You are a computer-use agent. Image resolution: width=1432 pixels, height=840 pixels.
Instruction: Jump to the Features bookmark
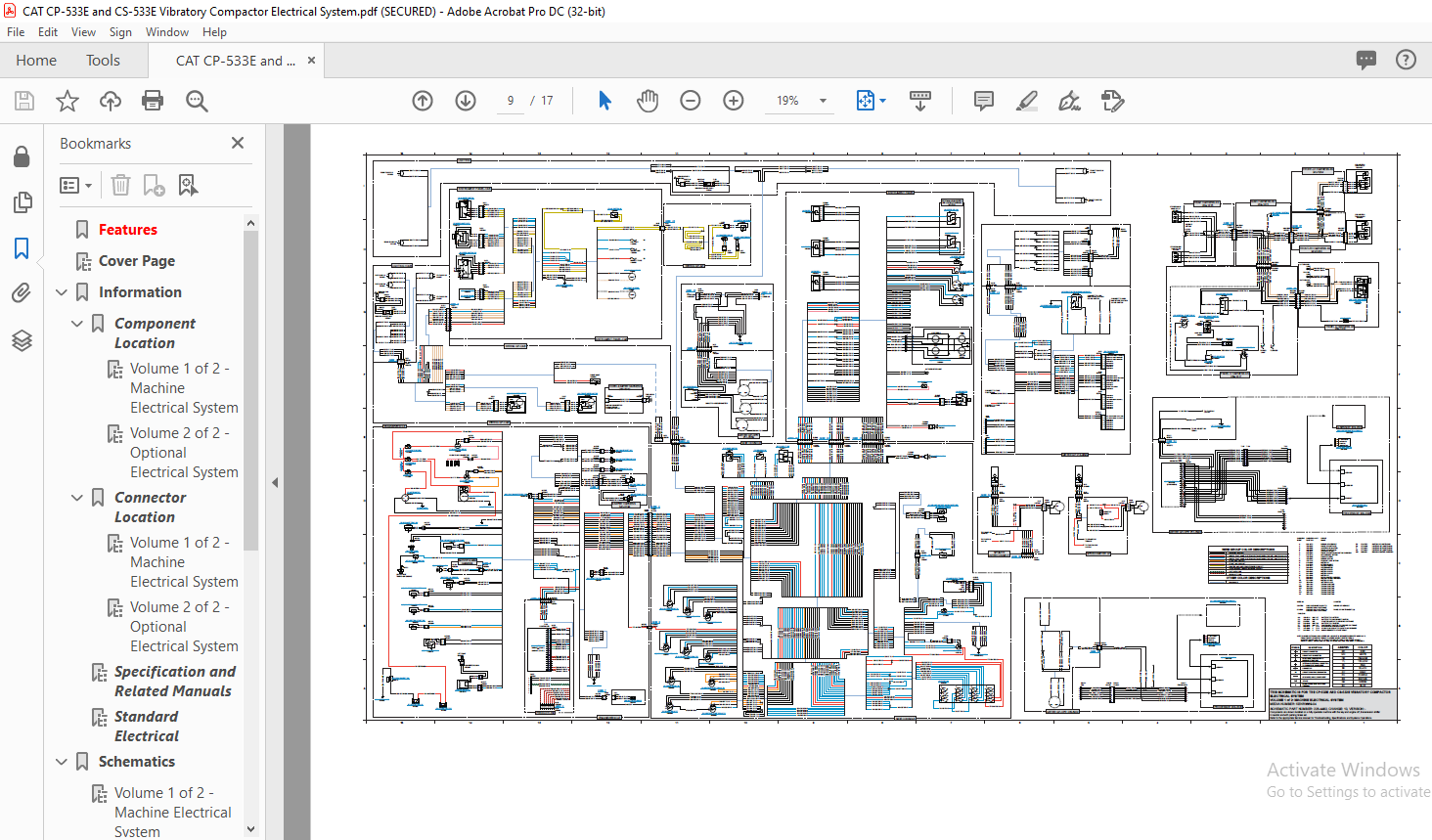(128, 230)
